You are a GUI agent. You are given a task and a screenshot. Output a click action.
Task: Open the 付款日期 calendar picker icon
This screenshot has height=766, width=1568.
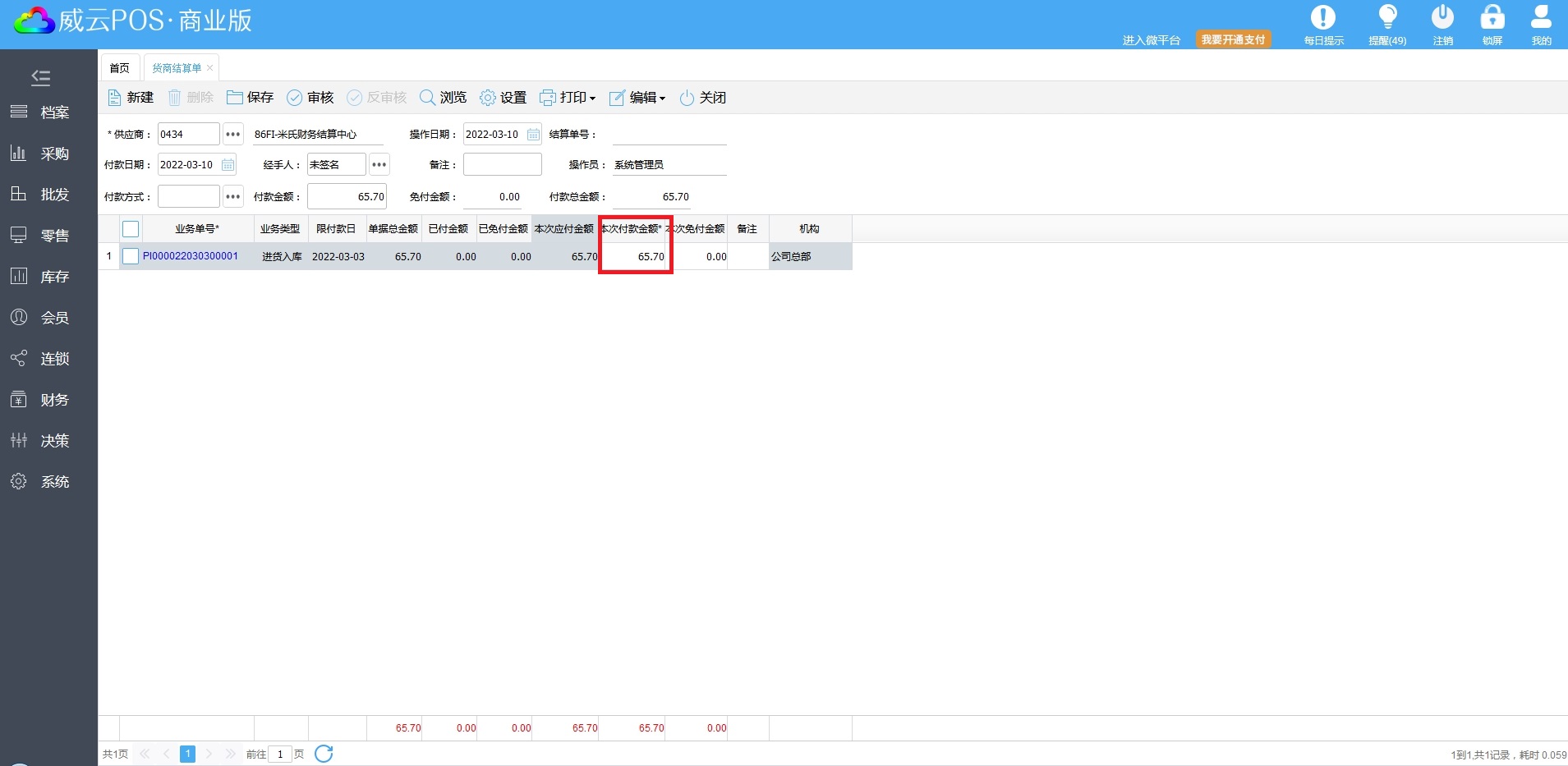point(228,165)
